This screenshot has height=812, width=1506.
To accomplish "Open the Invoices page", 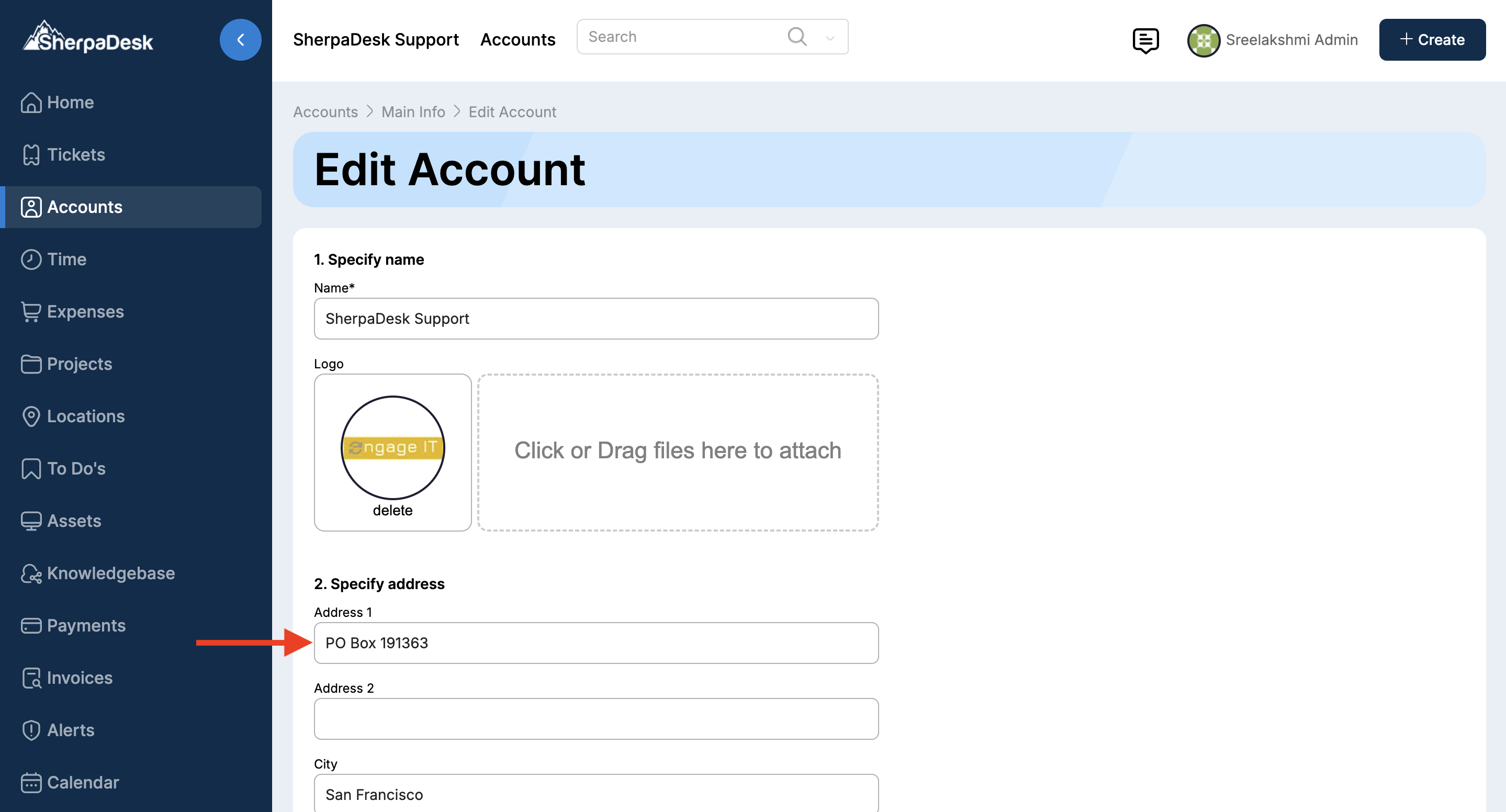I will coord(80,678).
